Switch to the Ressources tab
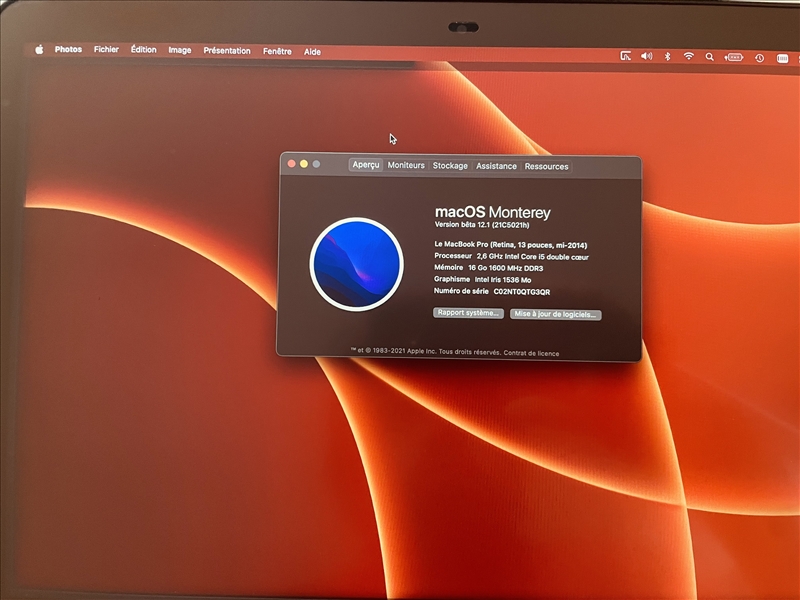Image resolution: width=800 pixels, height=600 pixels. point(546,167)
